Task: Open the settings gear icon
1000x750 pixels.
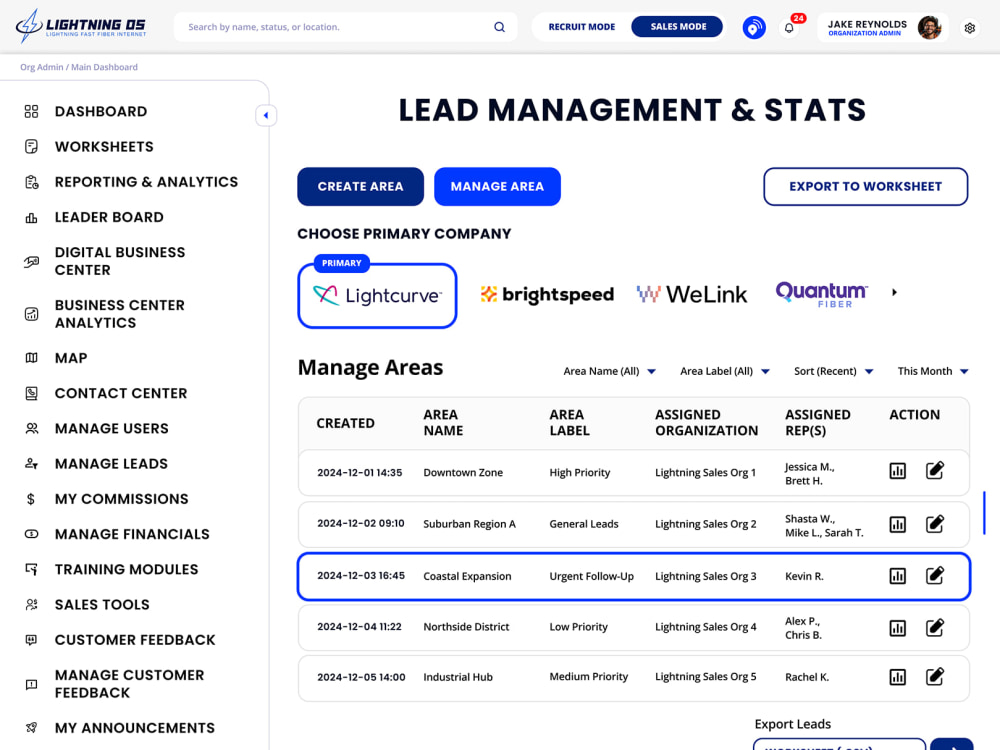Action: click(969, 28)
